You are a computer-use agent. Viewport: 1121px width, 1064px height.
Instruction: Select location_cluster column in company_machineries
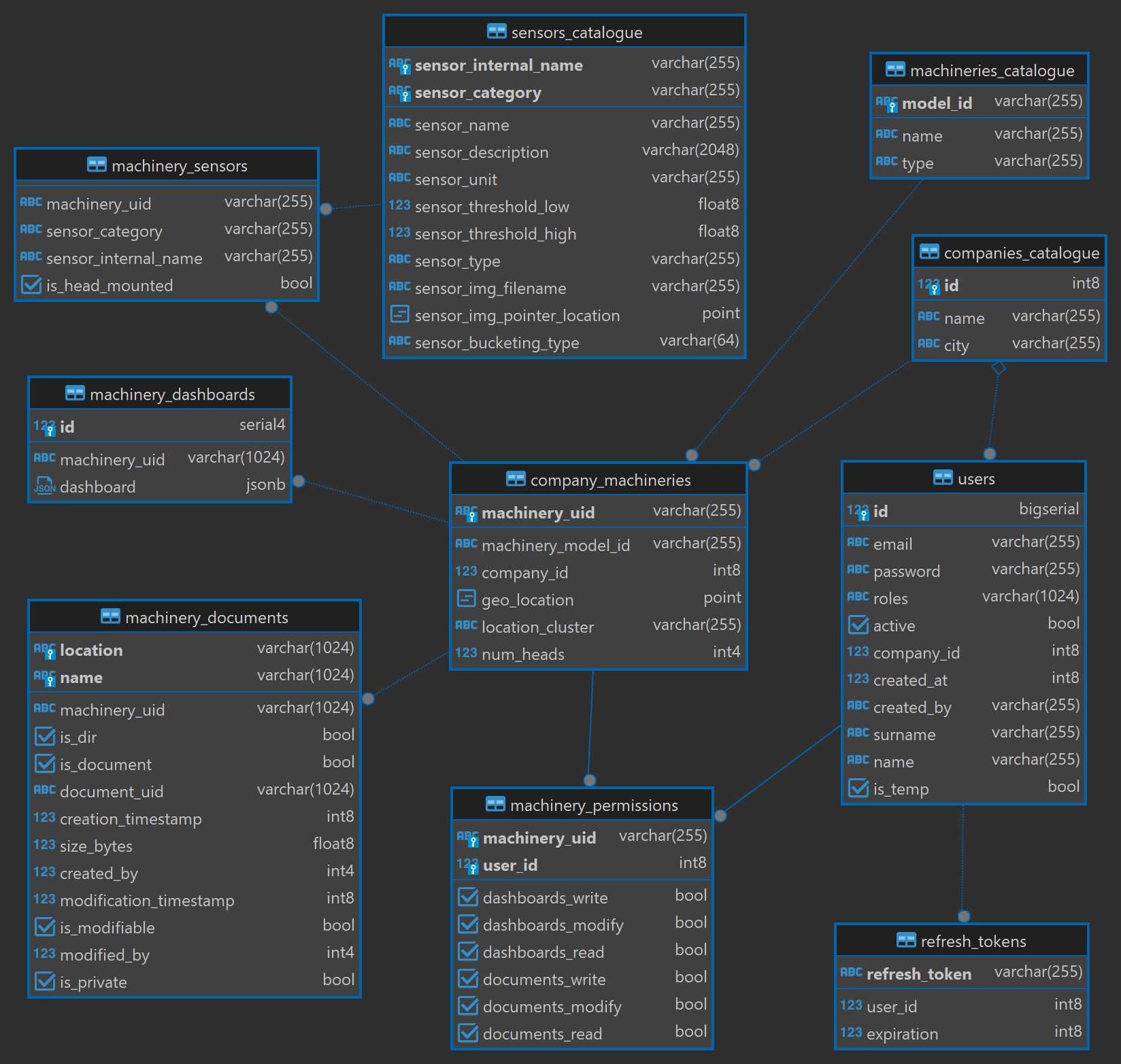[x=598, y=626]
